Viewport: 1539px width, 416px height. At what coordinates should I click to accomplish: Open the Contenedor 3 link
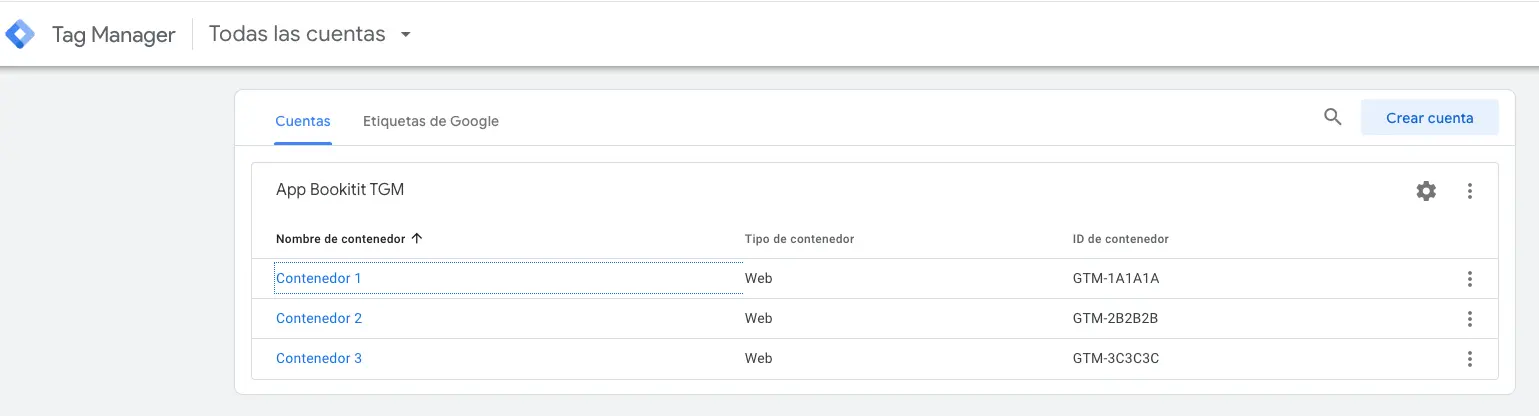[x=319, y=358]
